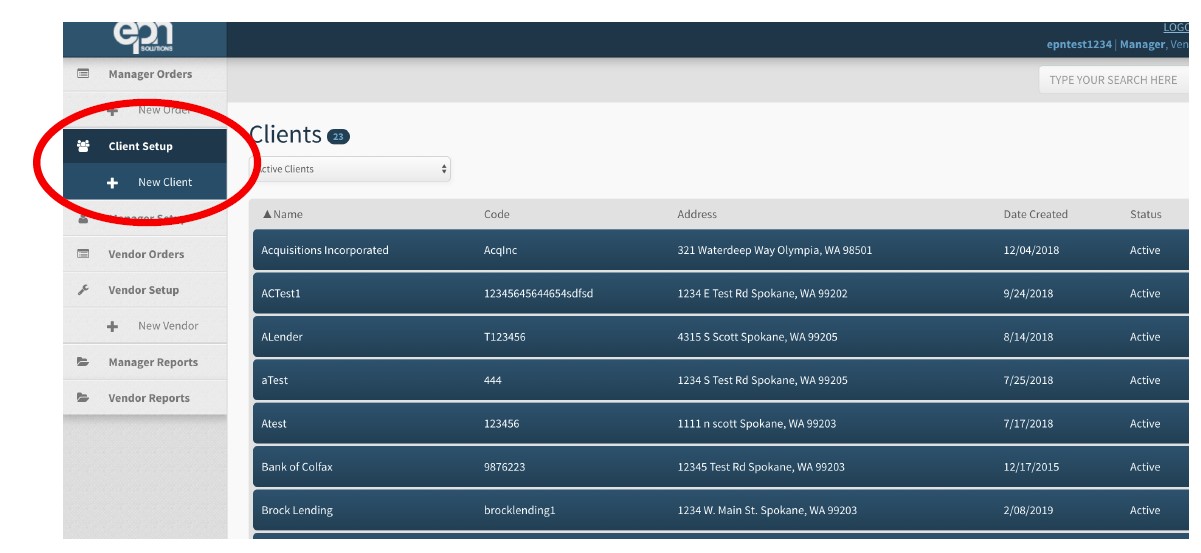
Task: Click the clients count badge 23
Action: (338, 136)
